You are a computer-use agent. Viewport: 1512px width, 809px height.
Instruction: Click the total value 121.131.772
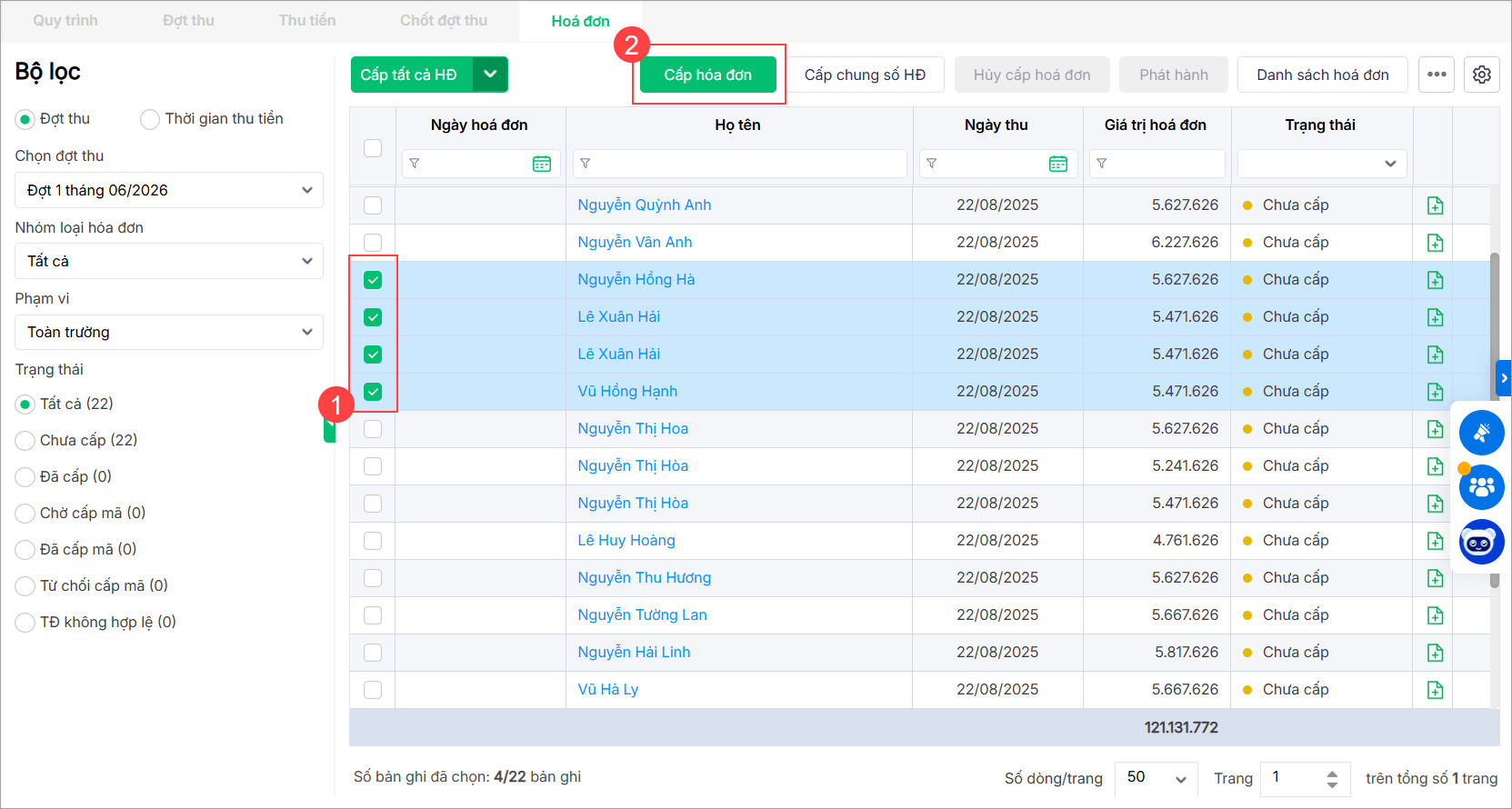point(1181,727)
